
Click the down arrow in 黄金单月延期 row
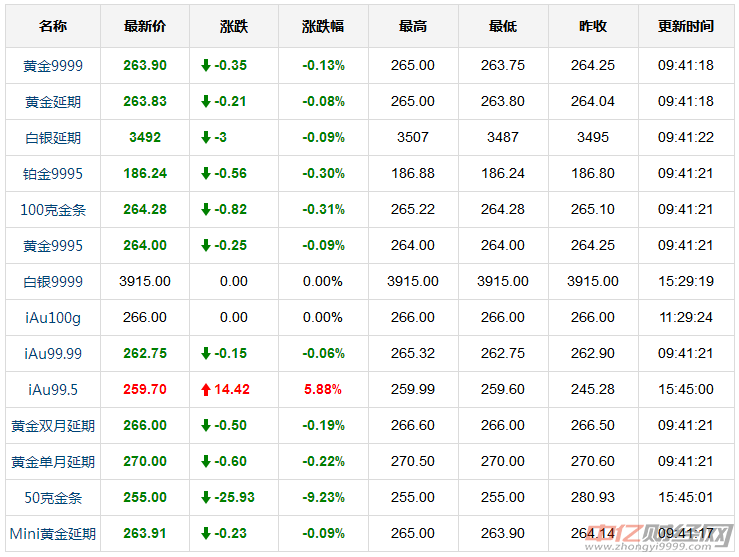pos(206,462)
